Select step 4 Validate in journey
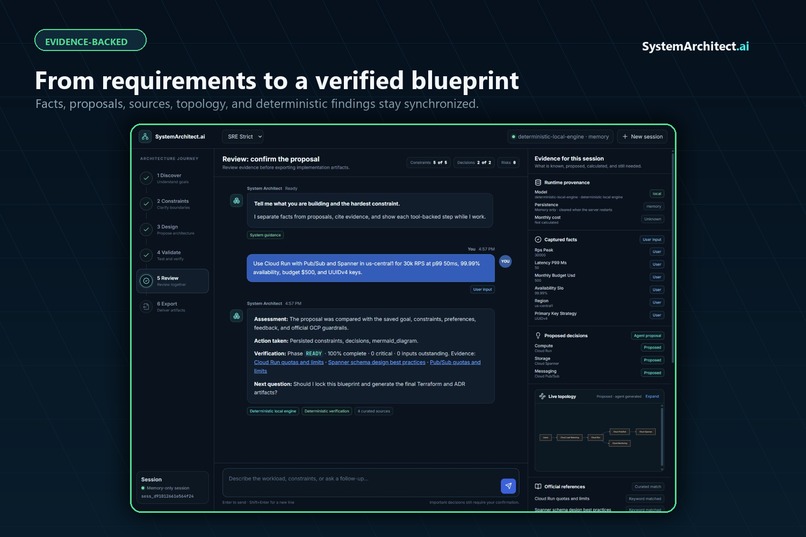The height and width of the screenshot is (537, 806). click(173, 255)
